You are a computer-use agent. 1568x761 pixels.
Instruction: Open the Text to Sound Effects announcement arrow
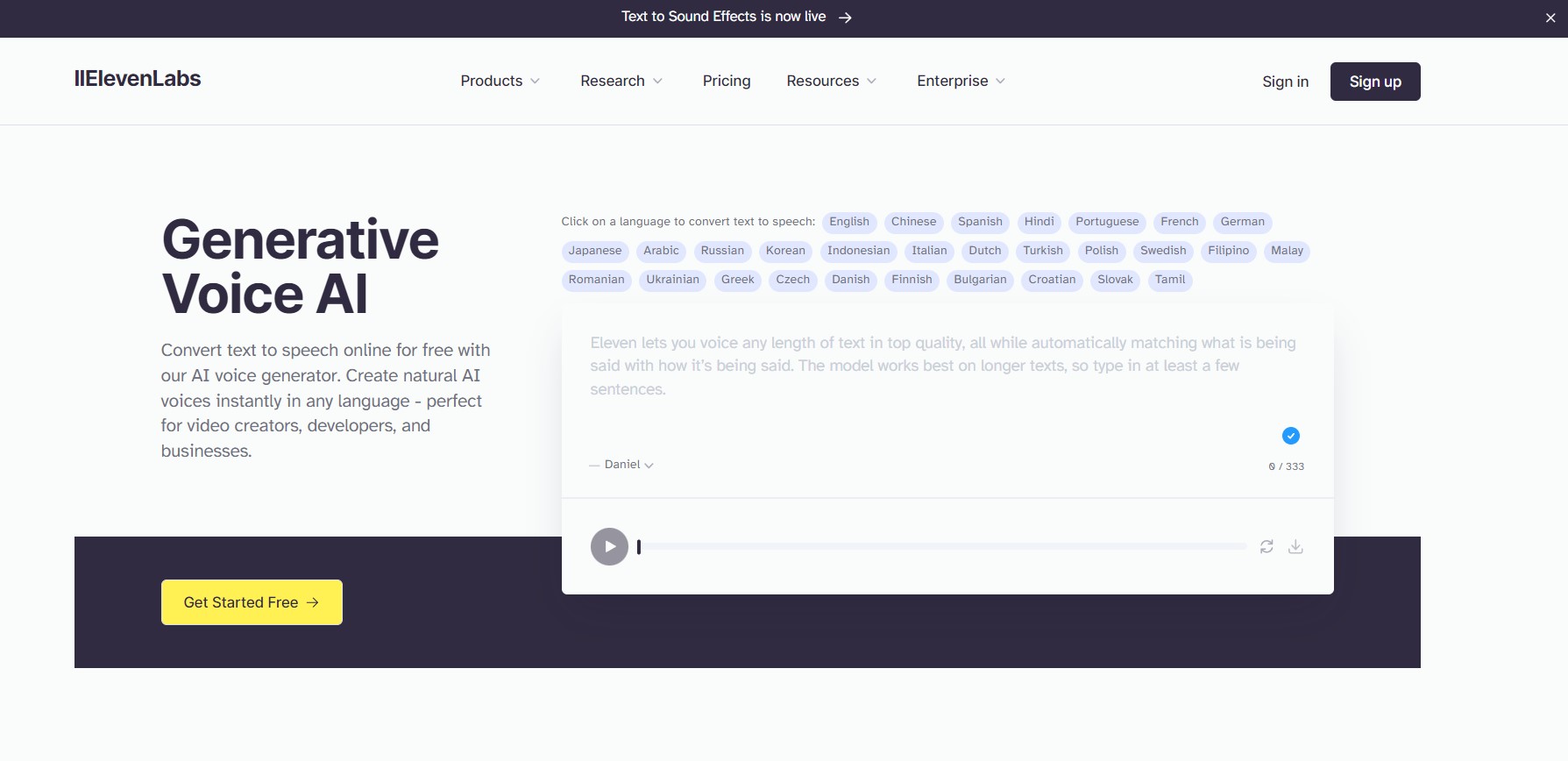[845, 18]
